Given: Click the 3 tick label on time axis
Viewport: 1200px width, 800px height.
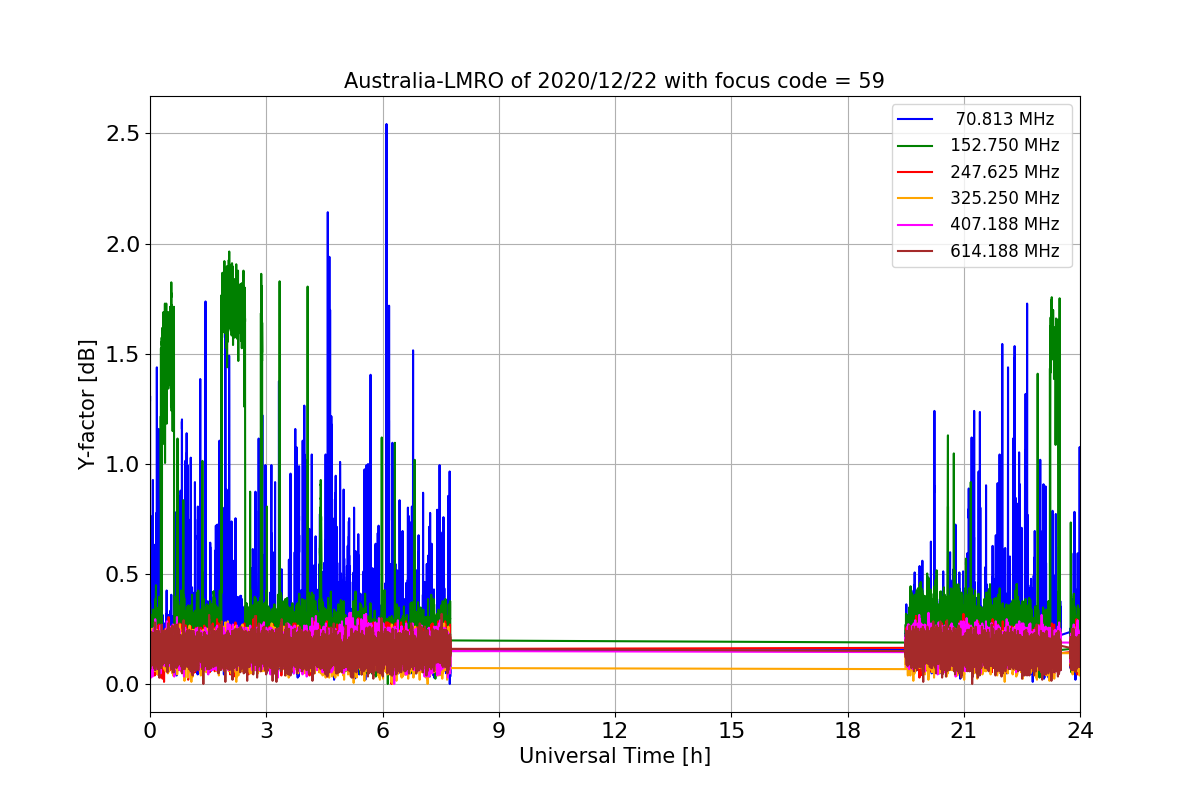Looking at the screenshot, I should (x=266, y=730).
